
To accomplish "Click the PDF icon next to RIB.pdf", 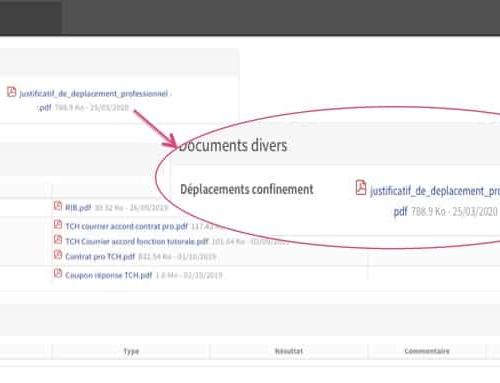I will (58, 206).
